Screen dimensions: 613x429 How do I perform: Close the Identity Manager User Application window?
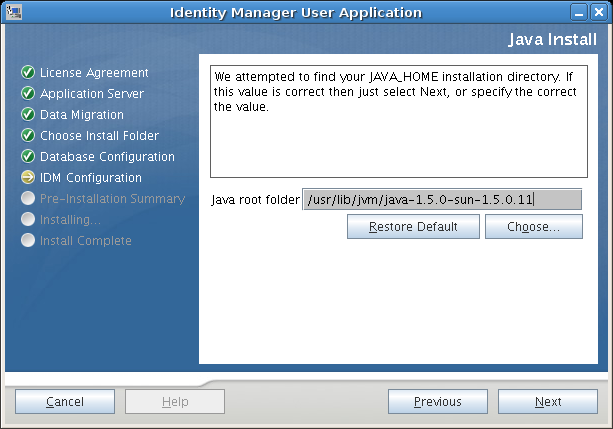tap(600, 12)
